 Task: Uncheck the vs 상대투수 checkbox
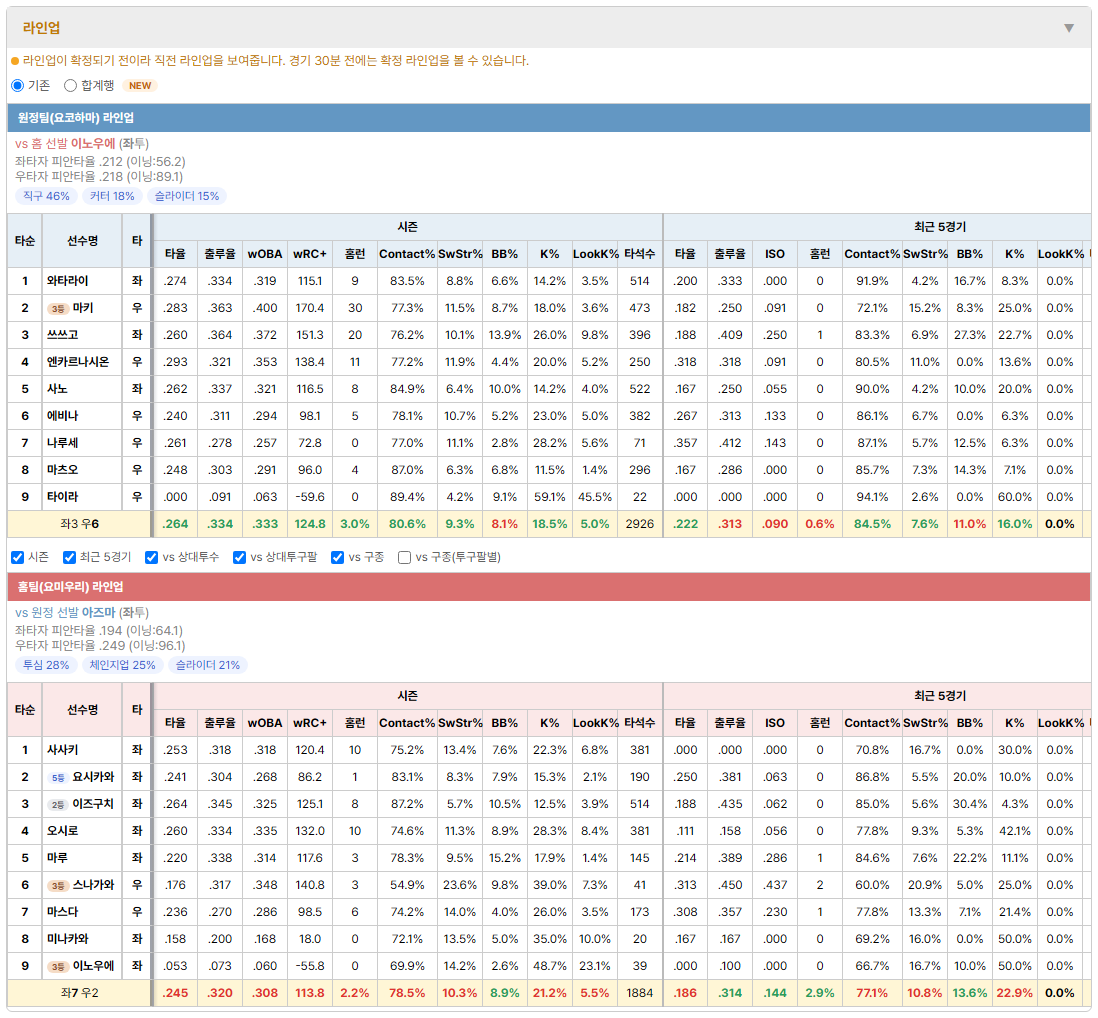151,557
